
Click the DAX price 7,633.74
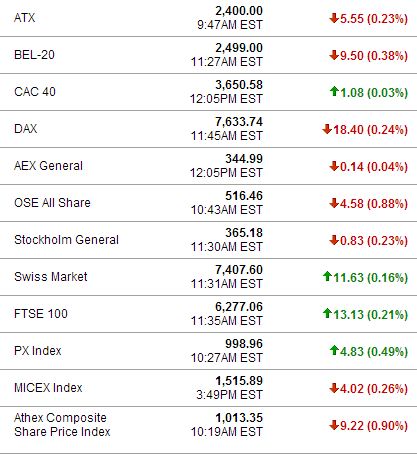(x=239, y=122)
